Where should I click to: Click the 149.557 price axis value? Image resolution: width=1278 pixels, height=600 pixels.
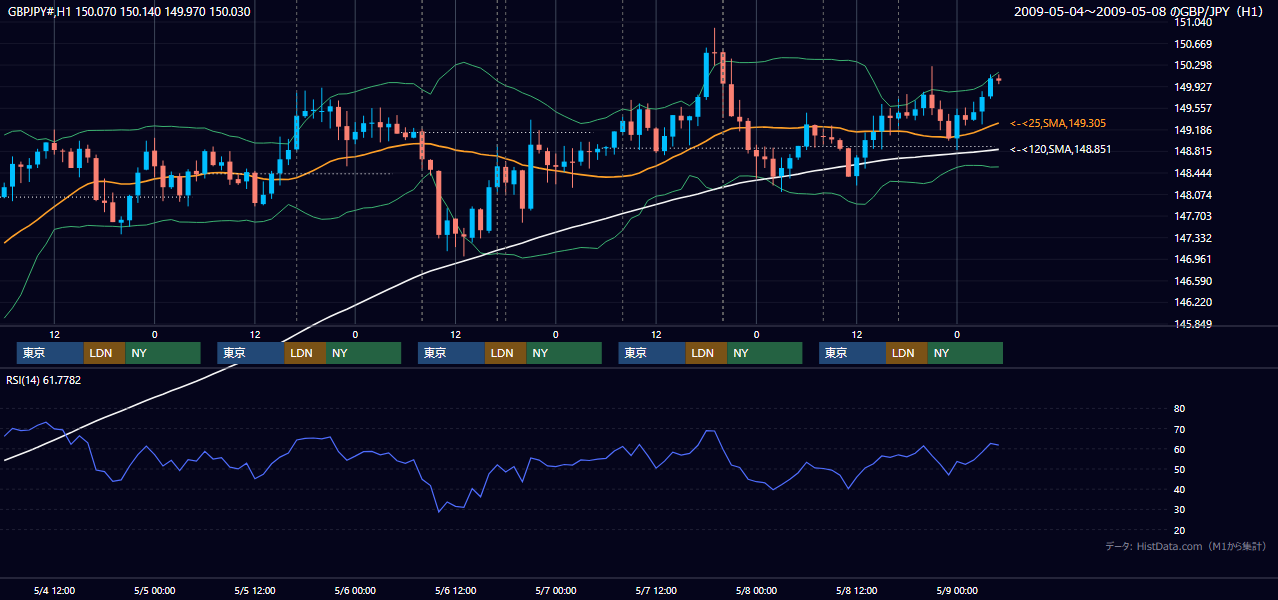(x=1193, y=109)
